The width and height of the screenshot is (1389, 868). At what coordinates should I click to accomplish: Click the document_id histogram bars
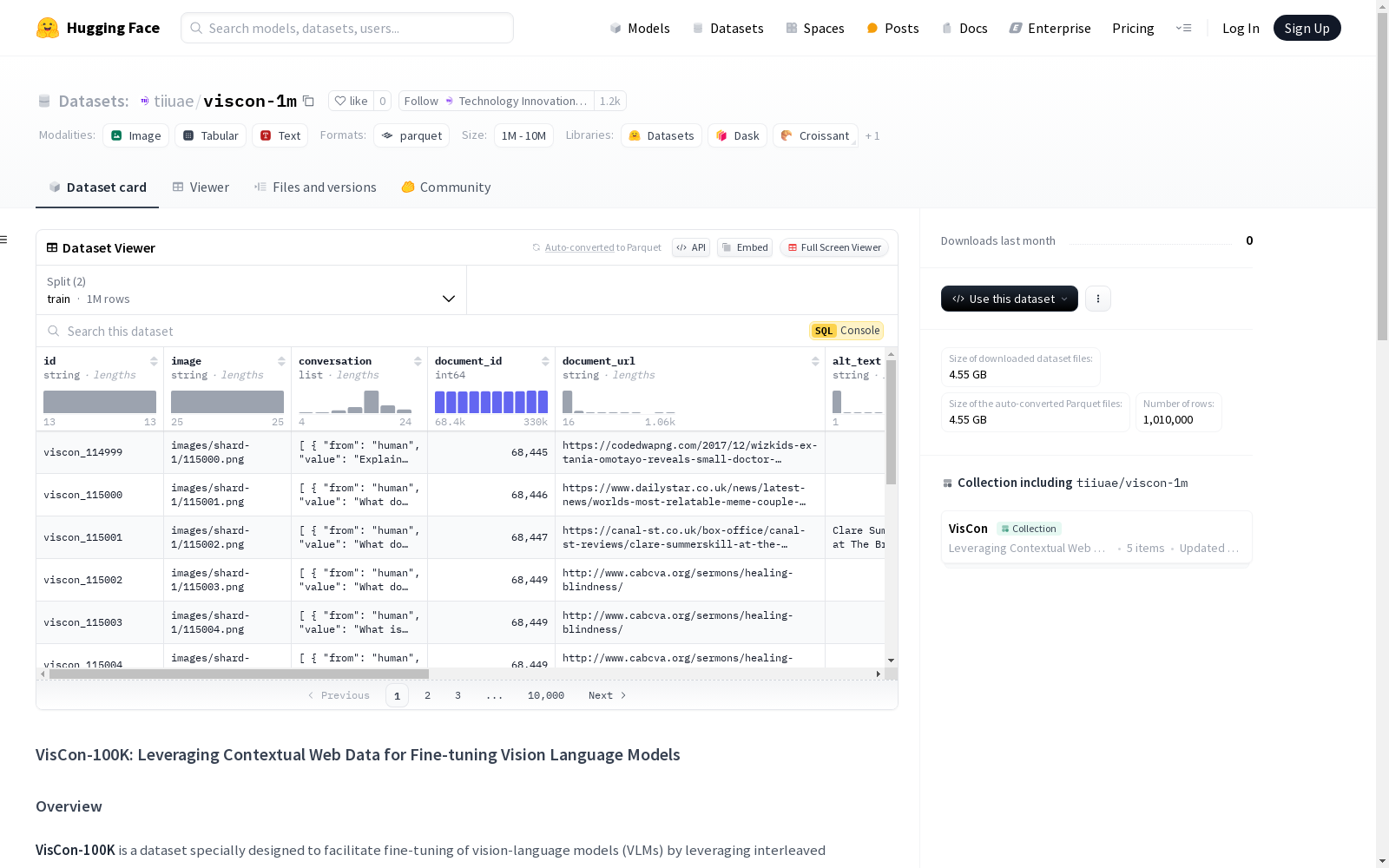click(x=491, y=402)
